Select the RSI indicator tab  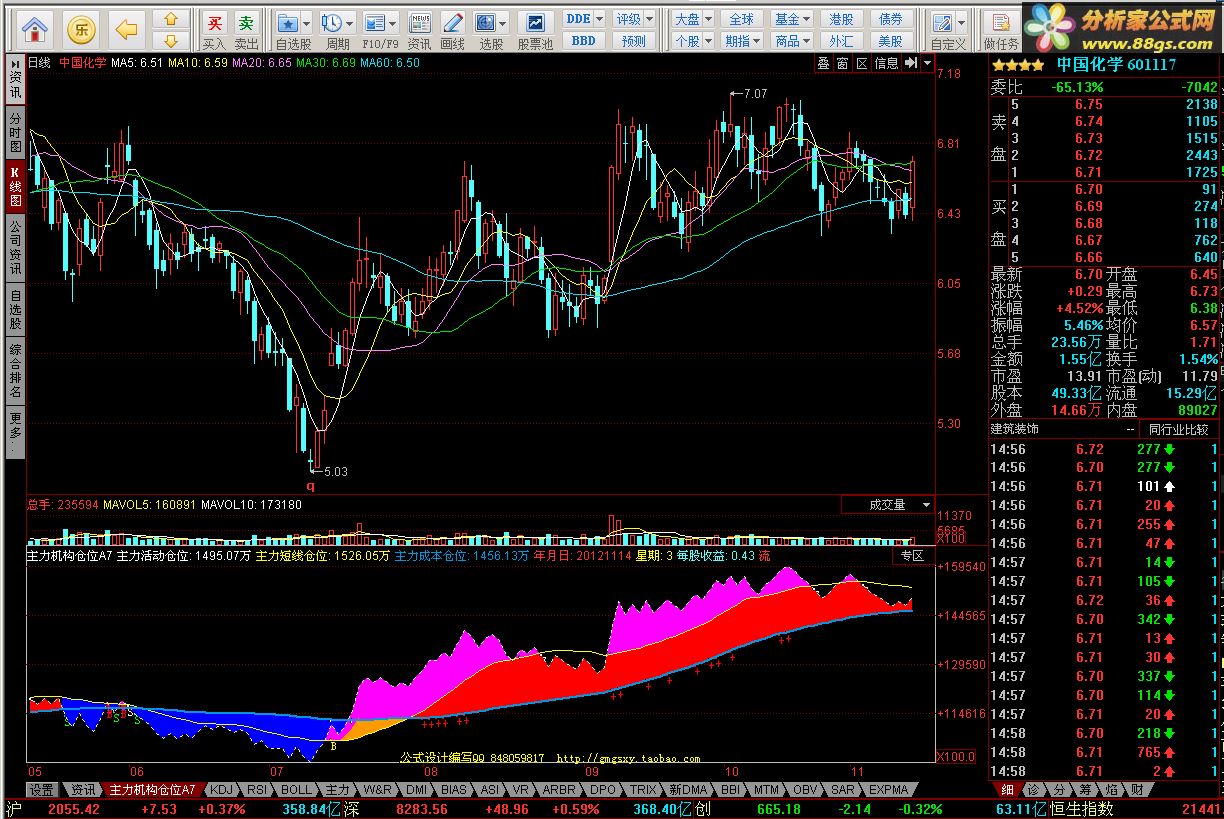[257, 789]
